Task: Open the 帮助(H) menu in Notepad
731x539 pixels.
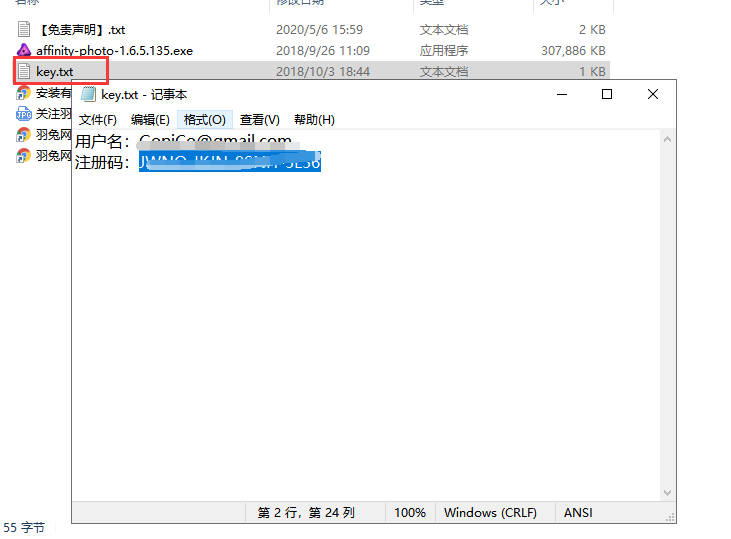Action: pos(314,120)
